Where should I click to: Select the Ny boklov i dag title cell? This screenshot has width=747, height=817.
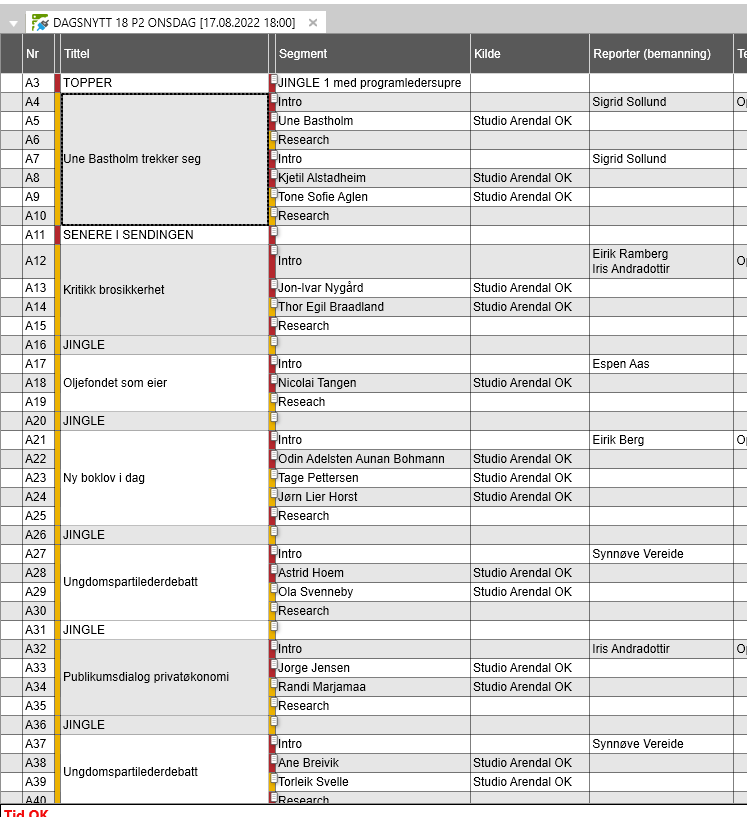coord(165,478)
